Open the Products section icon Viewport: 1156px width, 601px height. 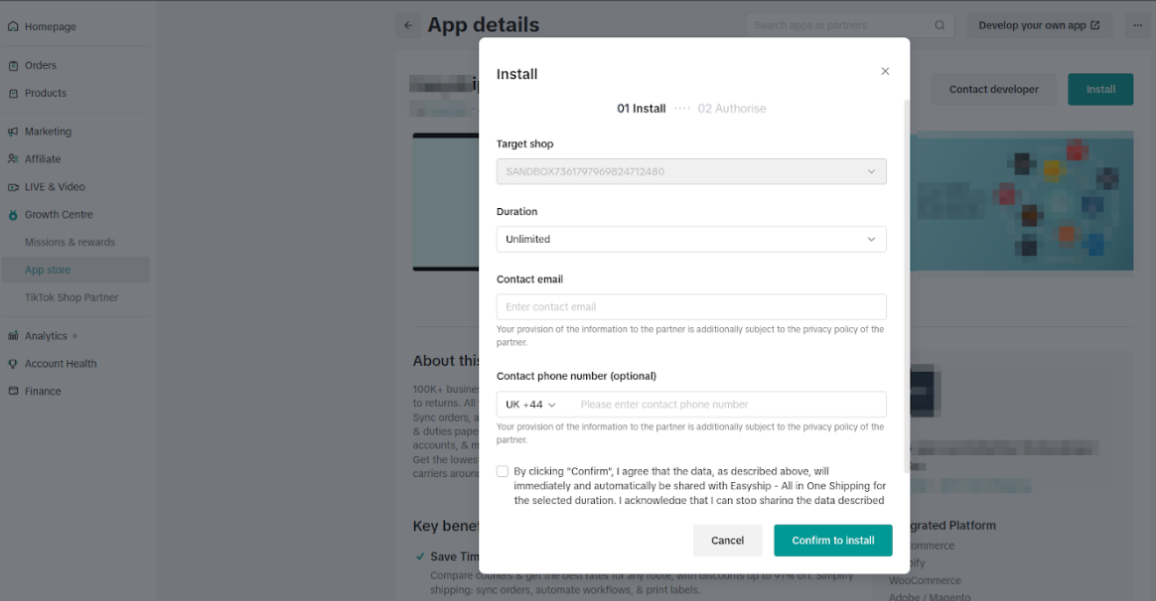[x=14, y=93]
